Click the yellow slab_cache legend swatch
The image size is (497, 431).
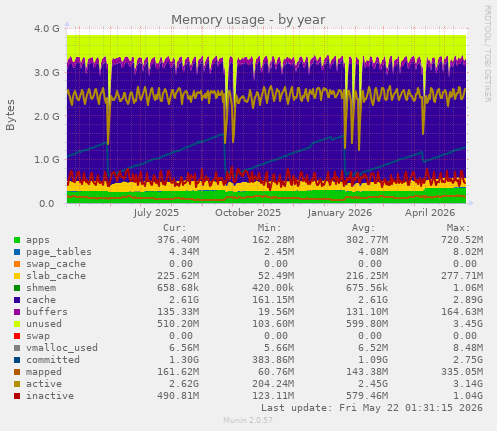tap(17, 276)
